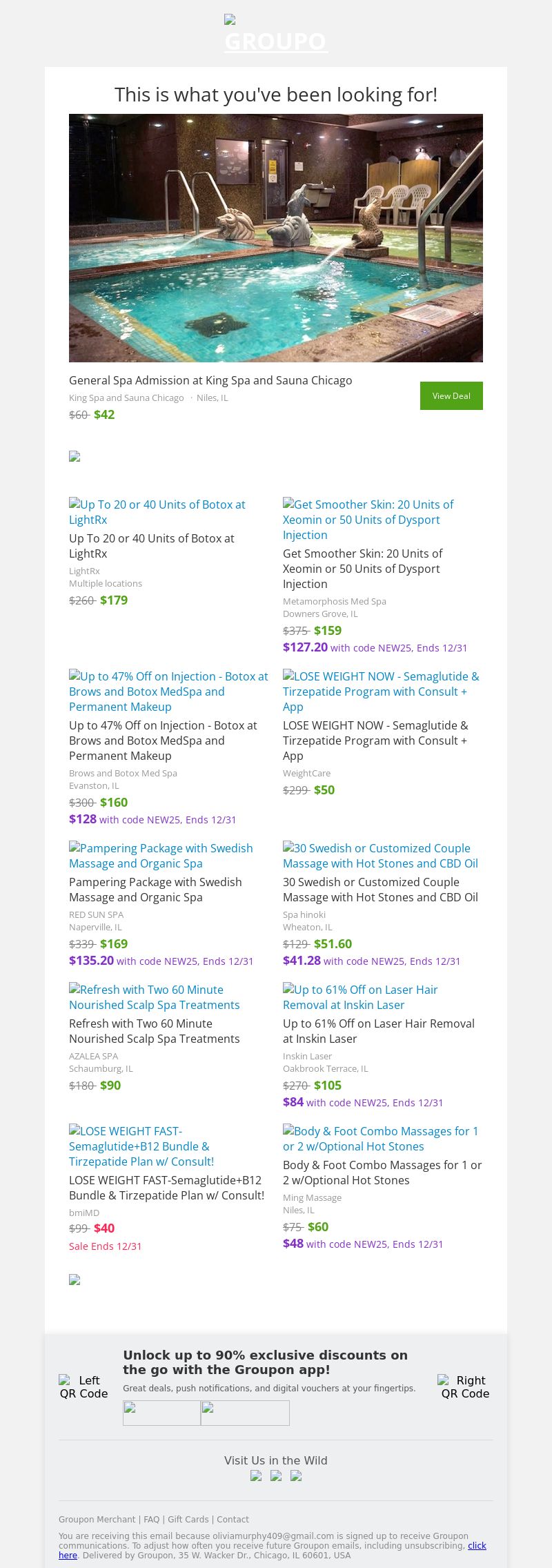Open Semaglutide+B12 Bundle image link

tap(141, 1146)
